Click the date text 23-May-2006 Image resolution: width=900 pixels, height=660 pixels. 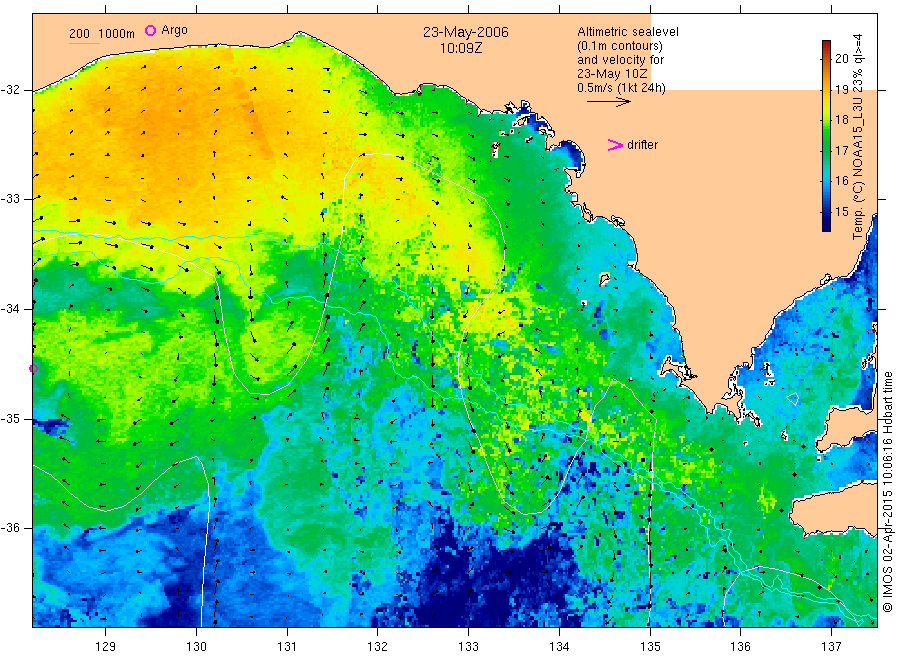point(465,32)
